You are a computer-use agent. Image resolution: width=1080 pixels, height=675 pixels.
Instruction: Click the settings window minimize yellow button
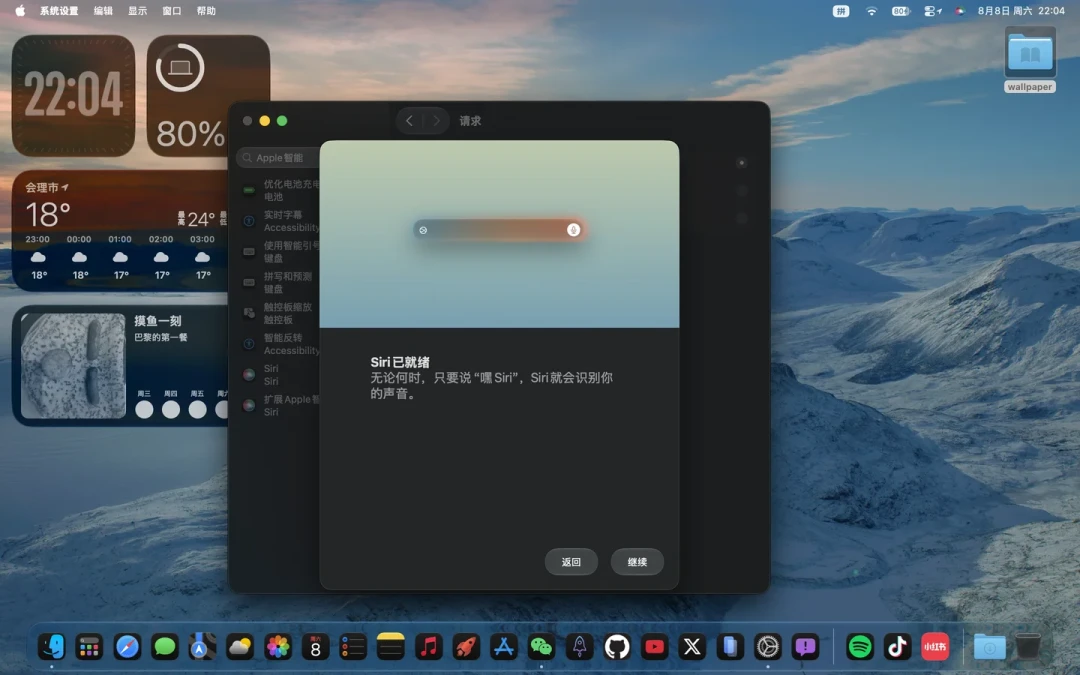coord(264,121)
